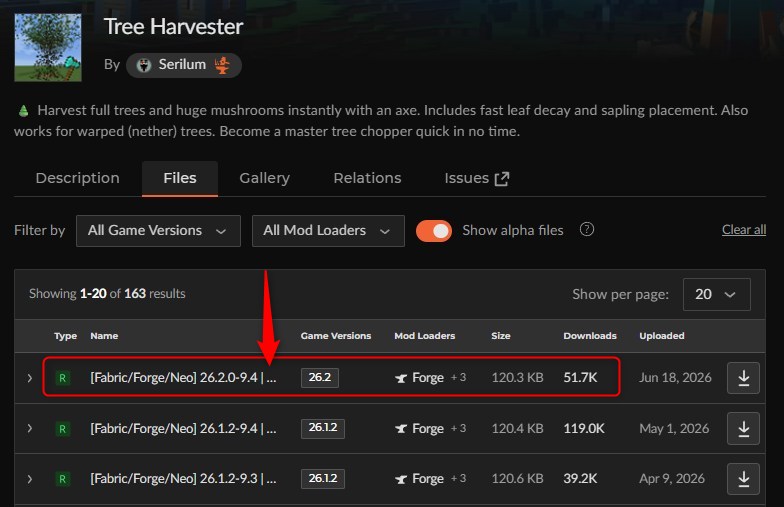Screen dimensions: 784x507
Task: Click the 26.1.2 tag in 9.3 row
Action: click(x=322, y=478)
